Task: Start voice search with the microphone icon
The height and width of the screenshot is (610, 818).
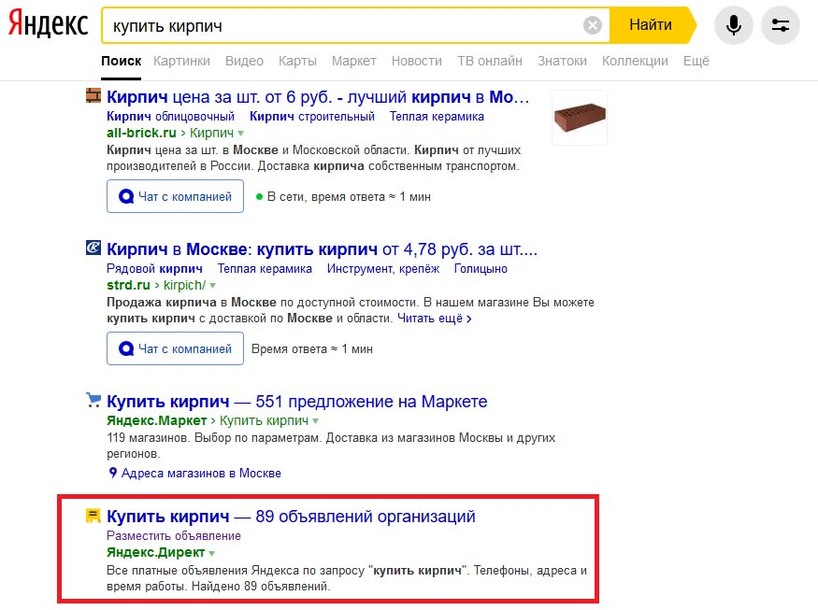Action: tap(733, 25)
